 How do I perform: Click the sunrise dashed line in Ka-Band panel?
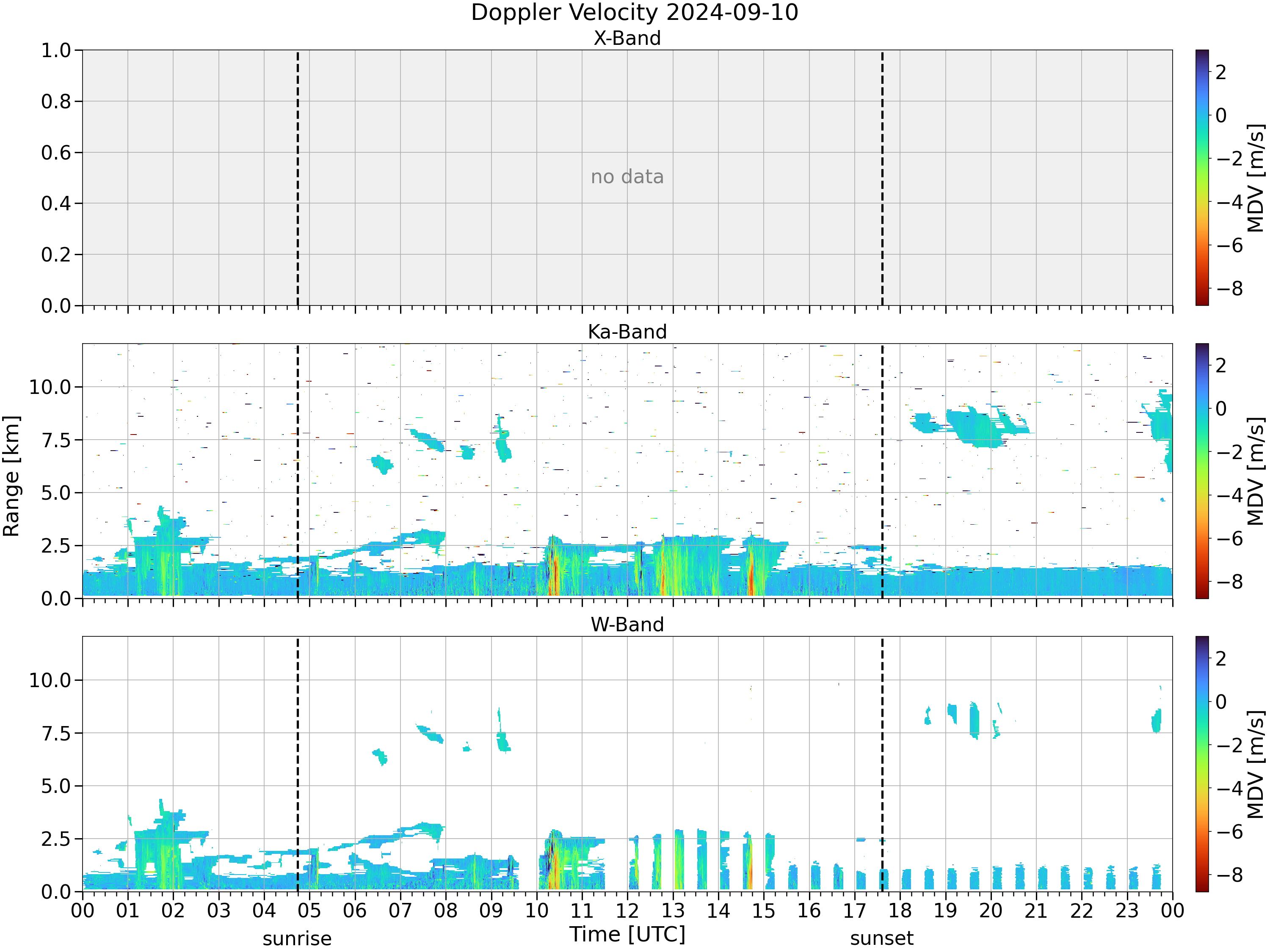click(x=298, y=471)
